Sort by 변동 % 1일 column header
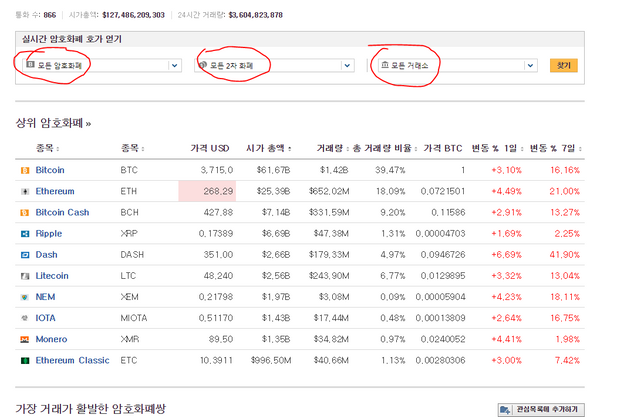This screenshot has width=640, height=417. click(x=497, y=148)
